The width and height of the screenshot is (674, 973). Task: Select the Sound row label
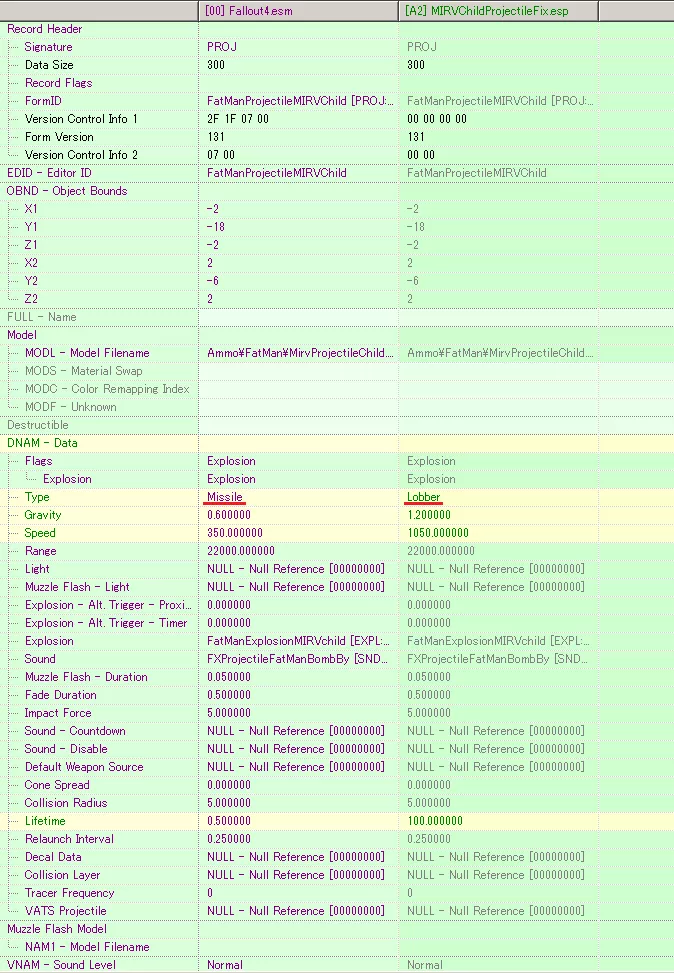[x=40, y=659]
